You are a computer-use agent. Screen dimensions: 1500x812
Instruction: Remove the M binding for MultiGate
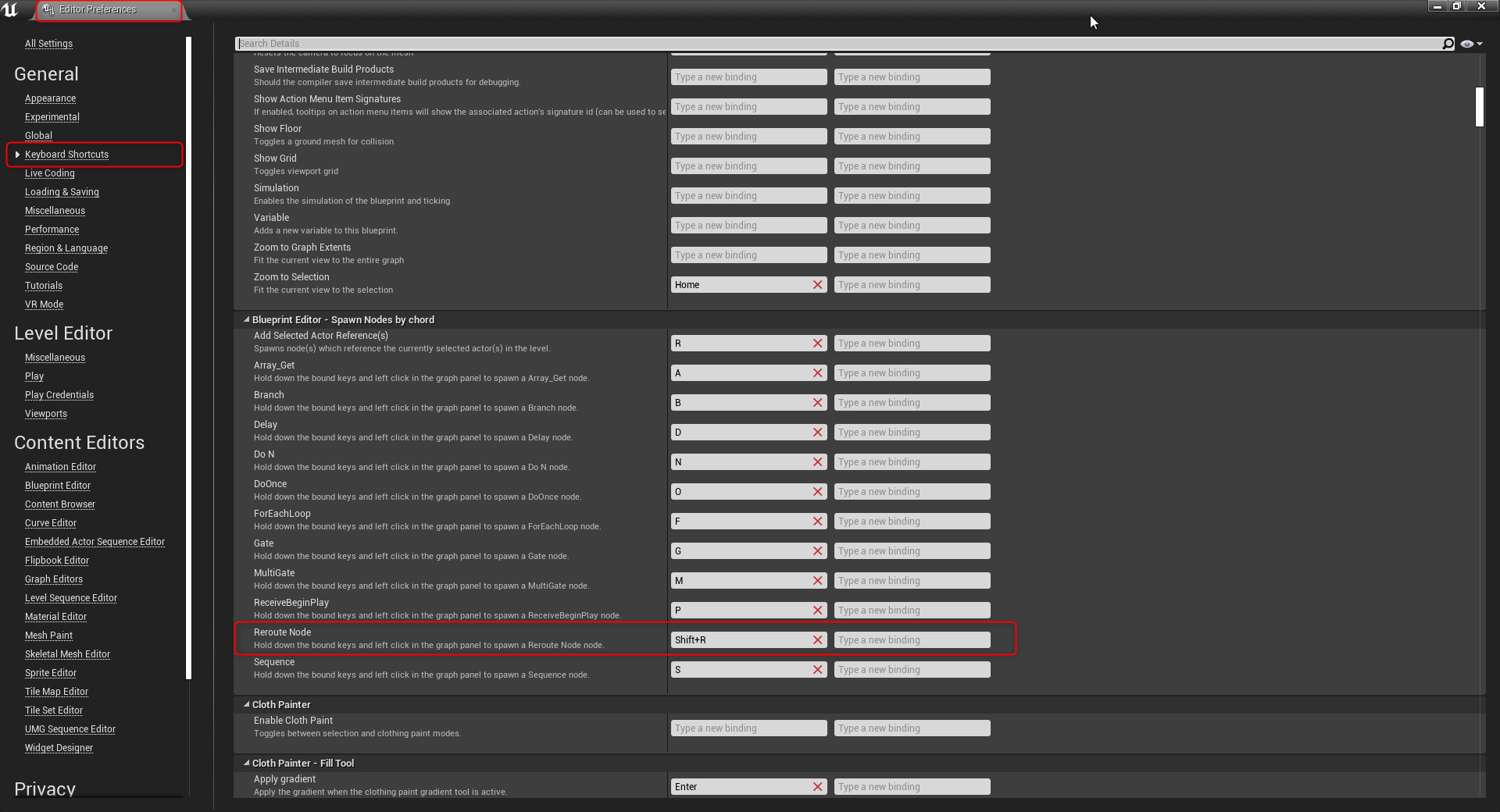pos(817,581)
